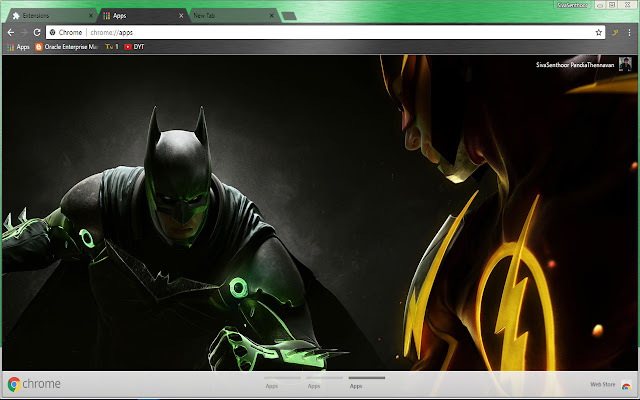This screenshot has width=640, height=400.
Task: Go back using the browser back arrow
Action: tap(11, 32)
